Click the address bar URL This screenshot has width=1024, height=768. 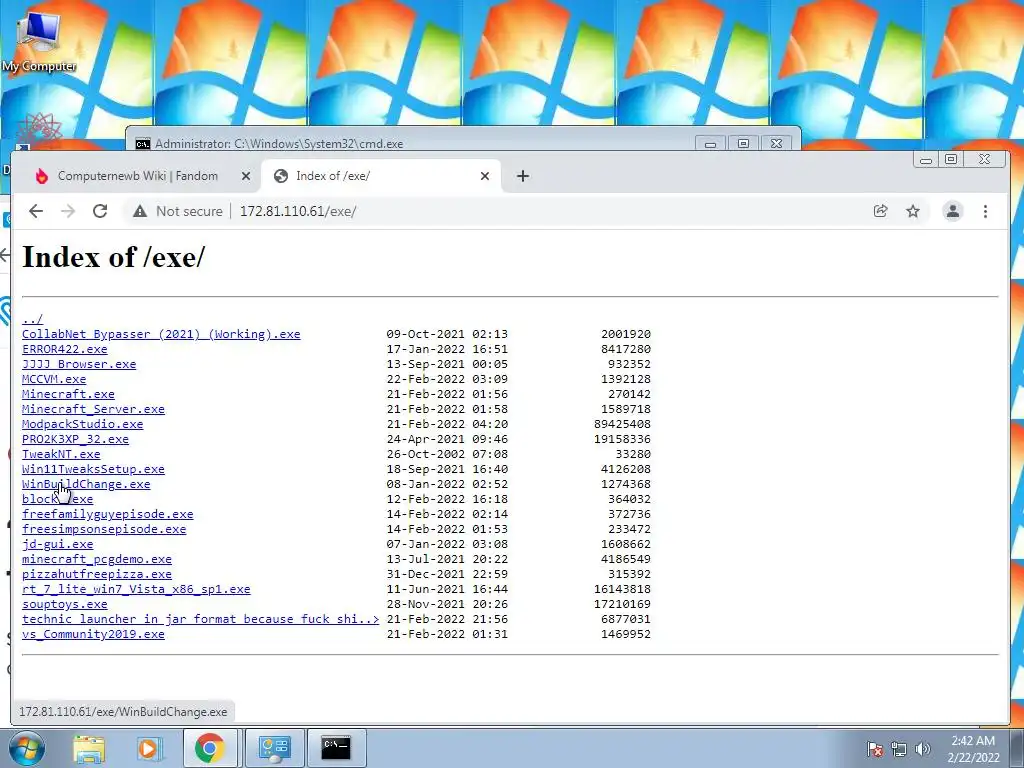(x=298, y=212)
